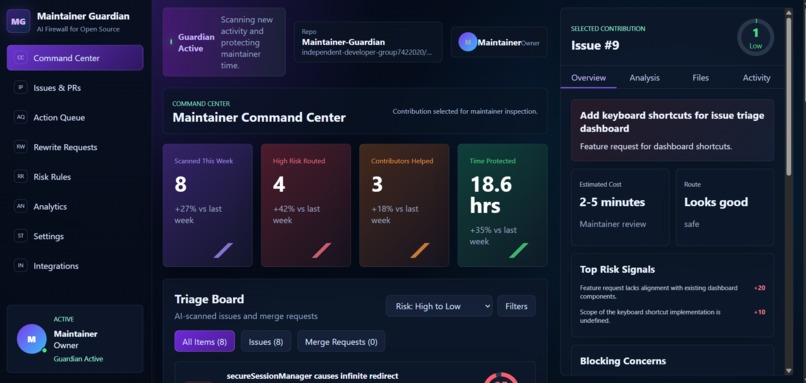Click the IN icon beside Integrations

tap(21, 266)
